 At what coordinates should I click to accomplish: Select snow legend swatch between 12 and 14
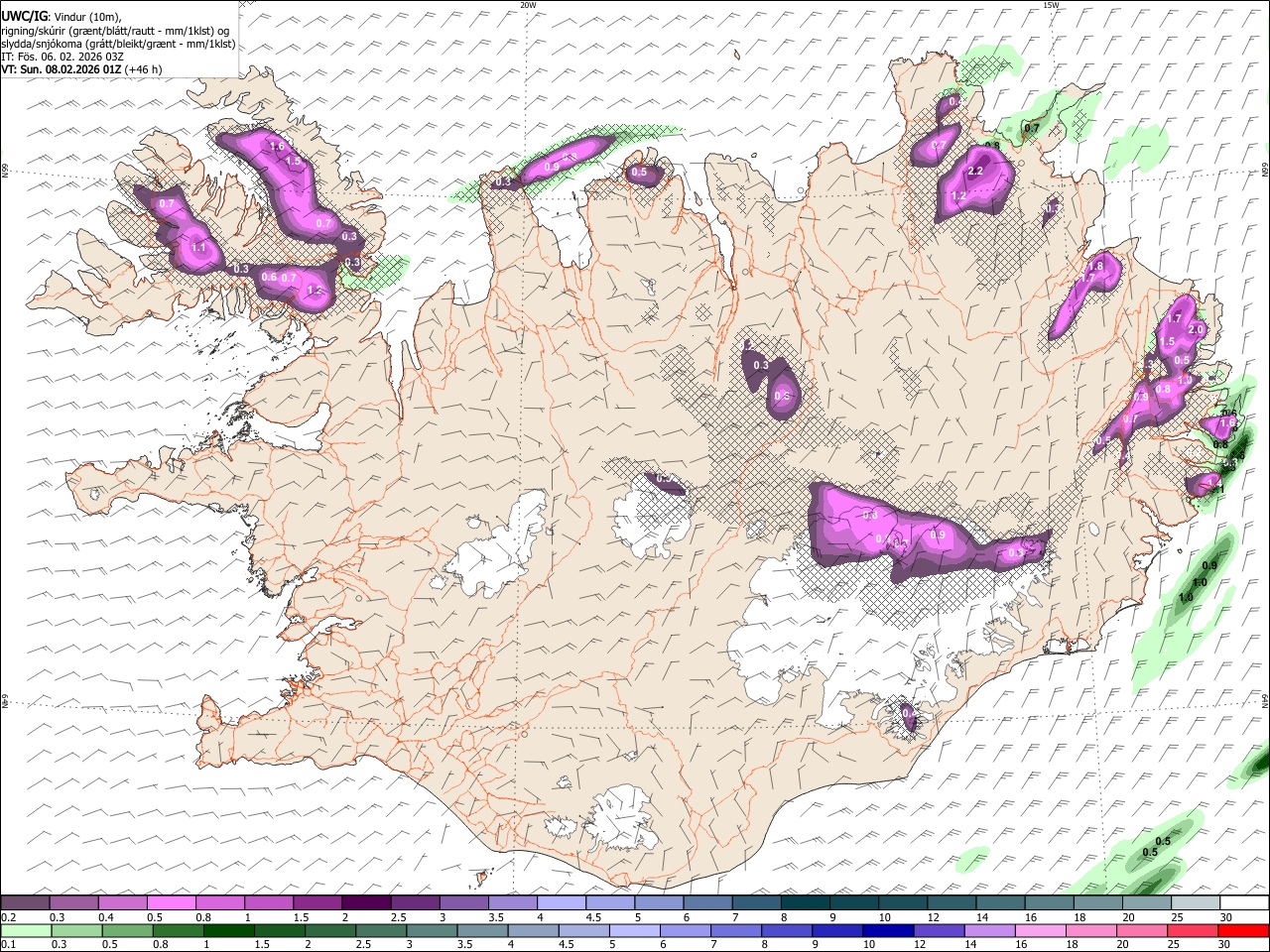[952, 902]
